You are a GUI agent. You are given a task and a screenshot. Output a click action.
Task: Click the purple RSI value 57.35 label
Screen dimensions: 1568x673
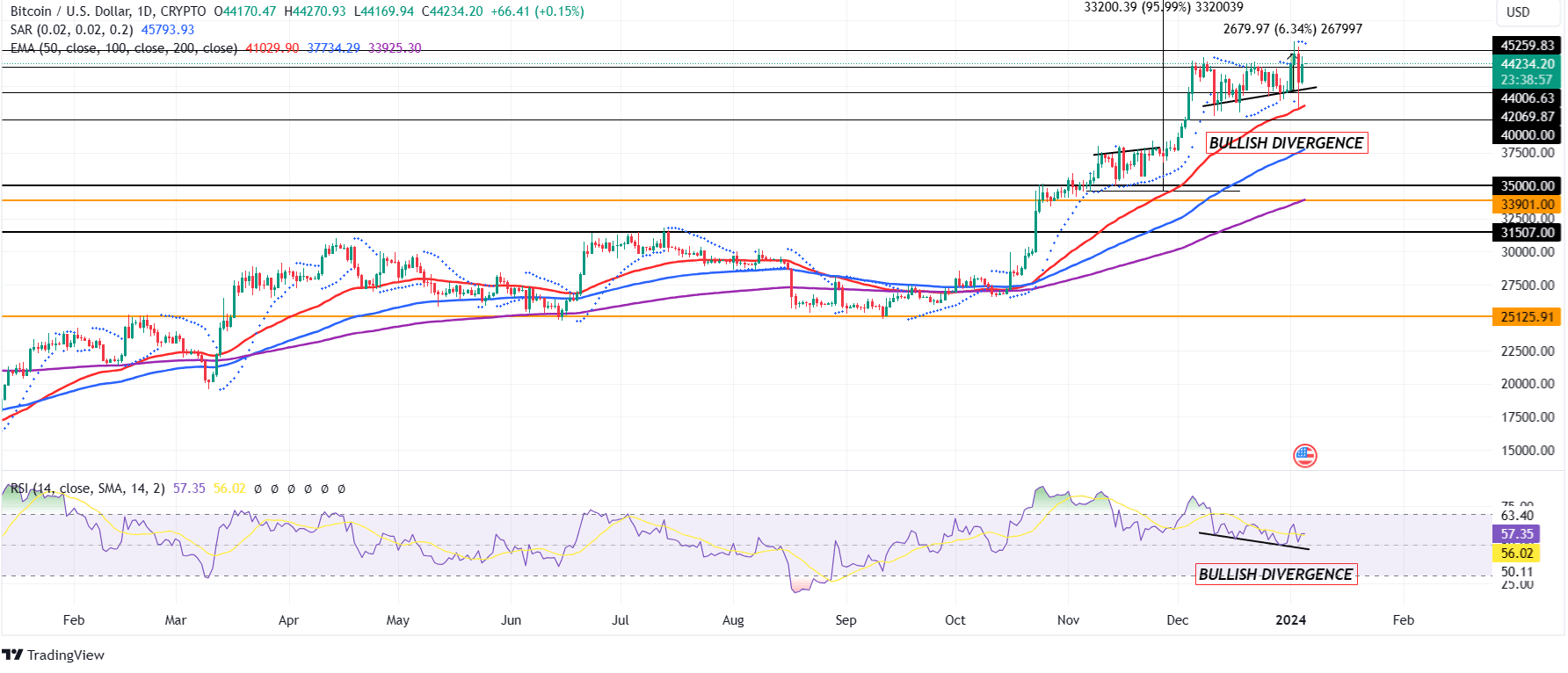click(1516, 534)
